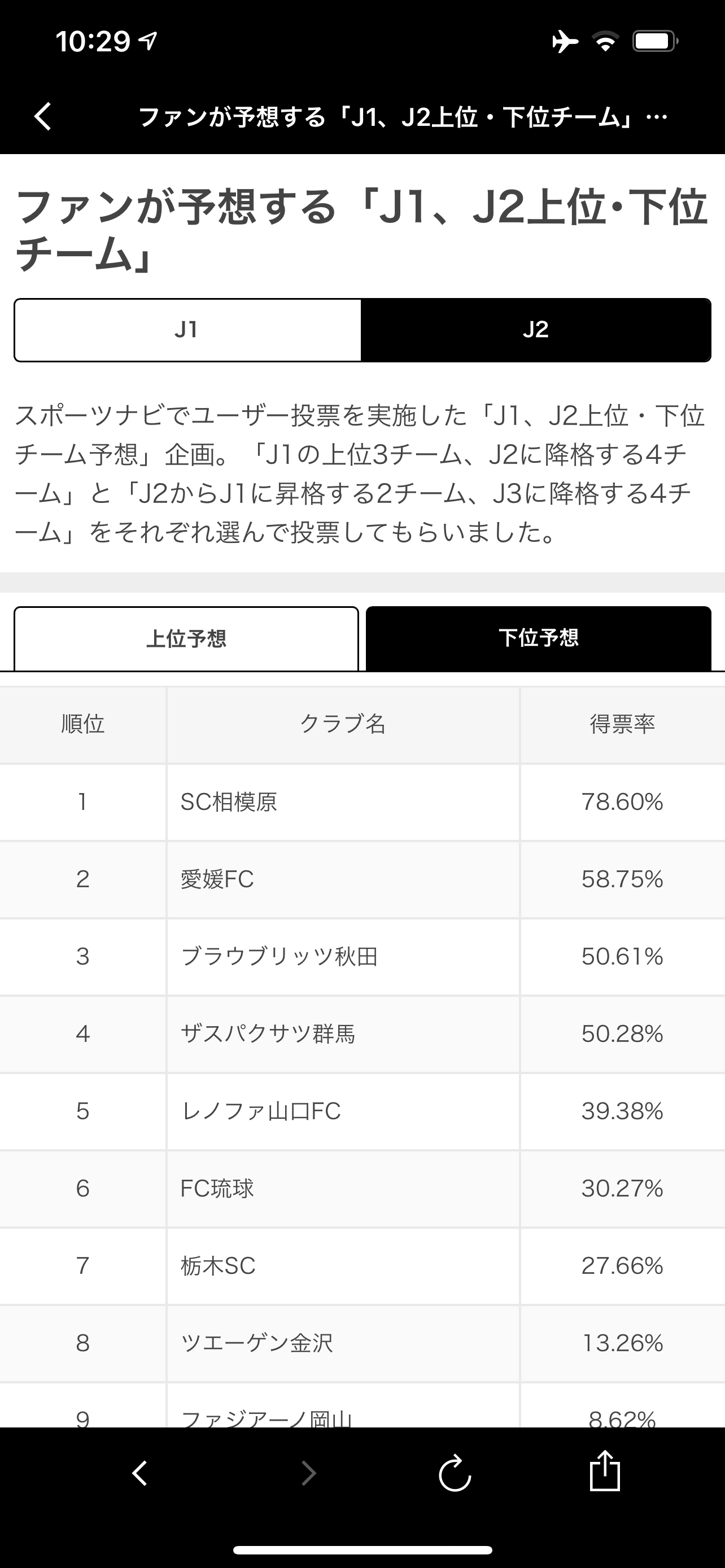Tap the battery status icon
Image resolution: width=725 pixels, height=1568 pixels.
click(655, 41)
